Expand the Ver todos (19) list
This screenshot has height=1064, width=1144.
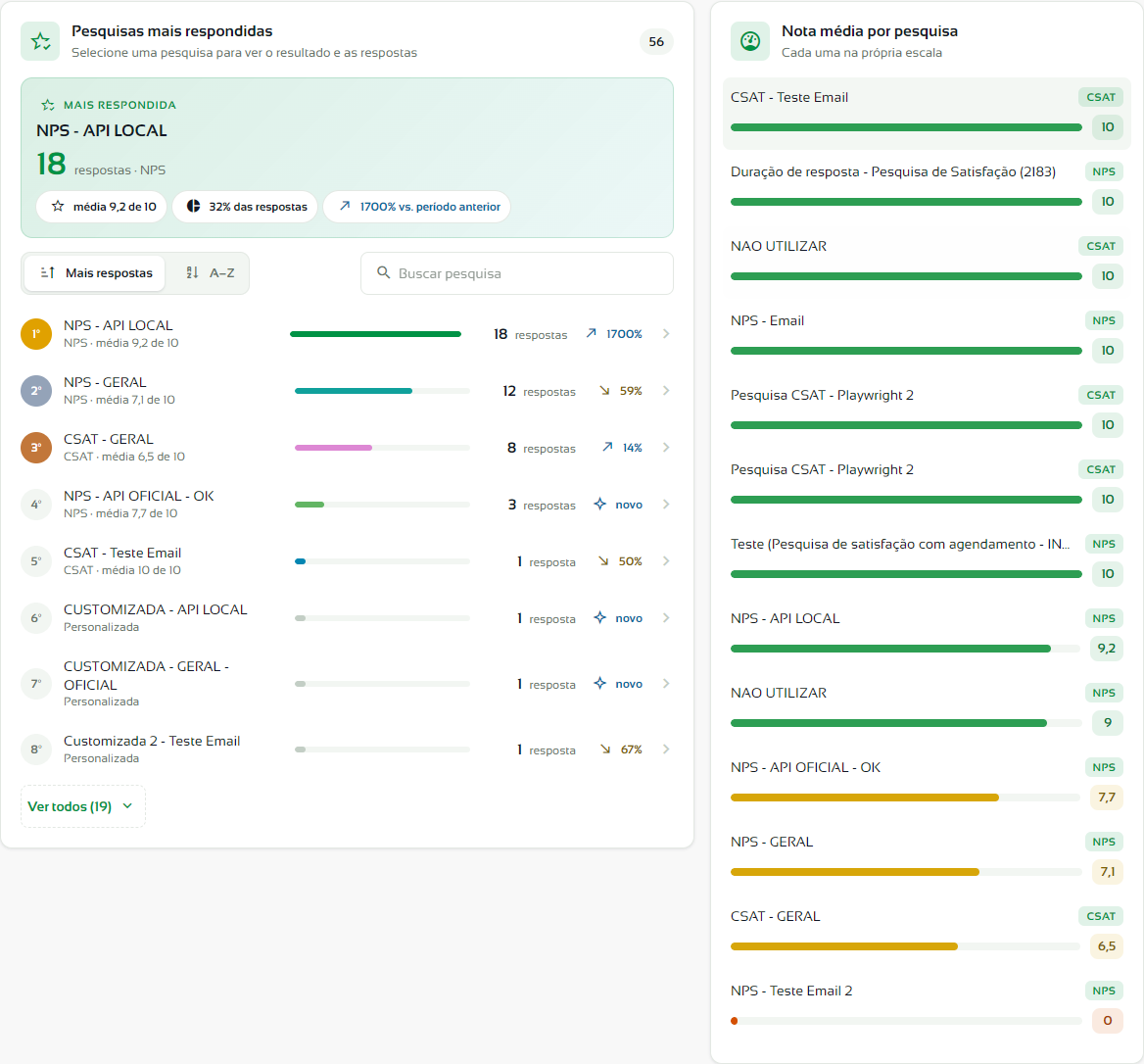[83, 806]
